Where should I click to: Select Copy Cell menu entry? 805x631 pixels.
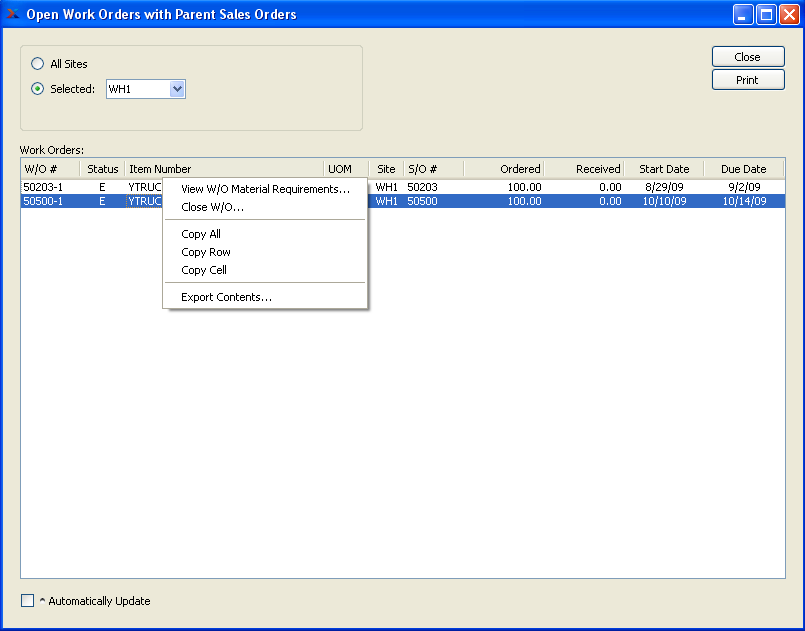click(x=204, y=270)
